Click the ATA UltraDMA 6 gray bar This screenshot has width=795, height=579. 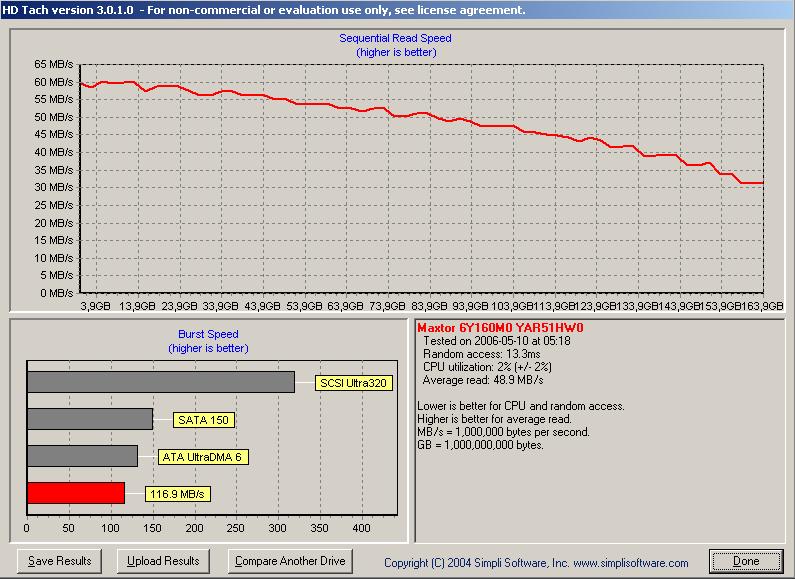point(82,456)
